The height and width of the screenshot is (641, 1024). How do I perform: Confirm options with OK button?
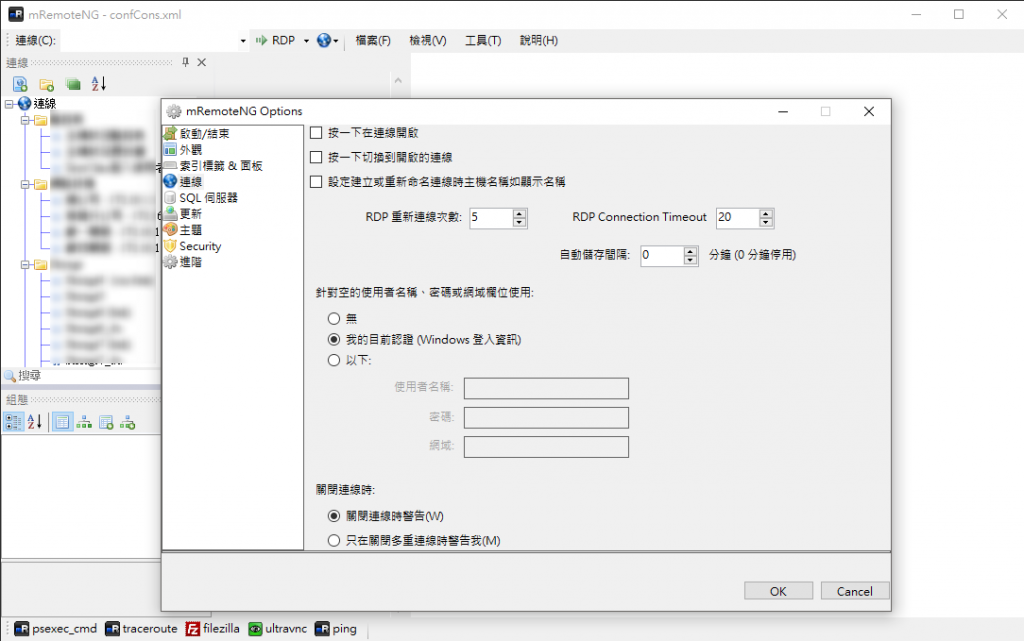pyautogui.click(x=778, y=591)
